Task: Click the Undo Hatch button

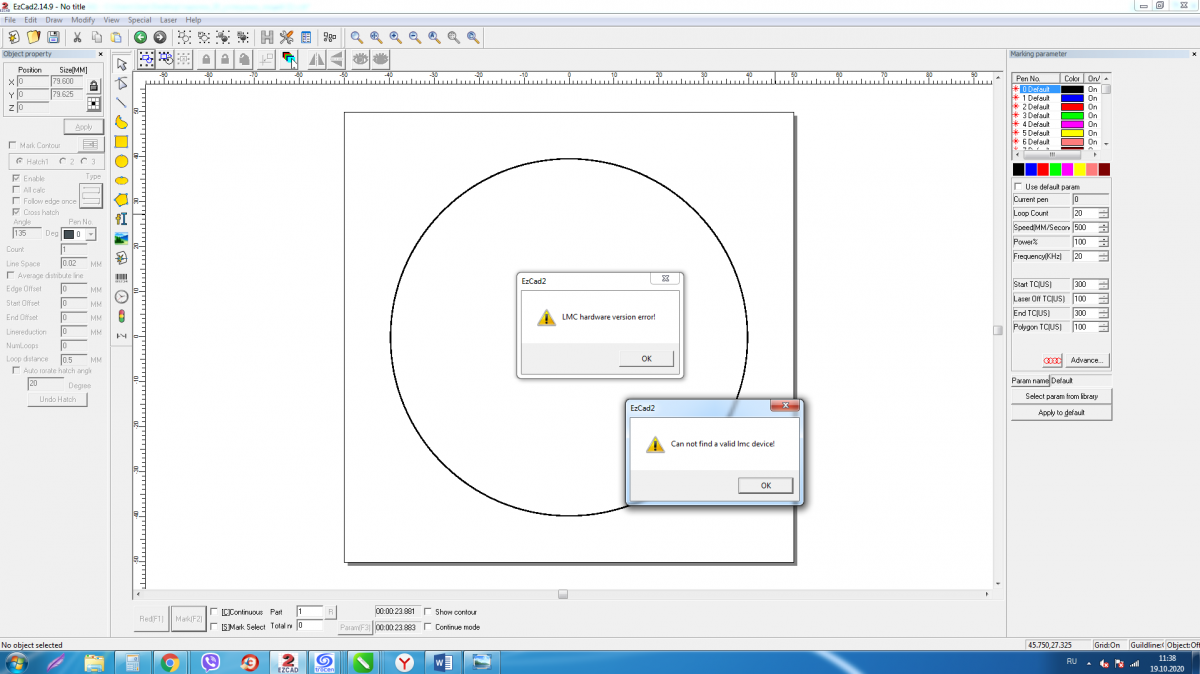Action: click(57, 400)
